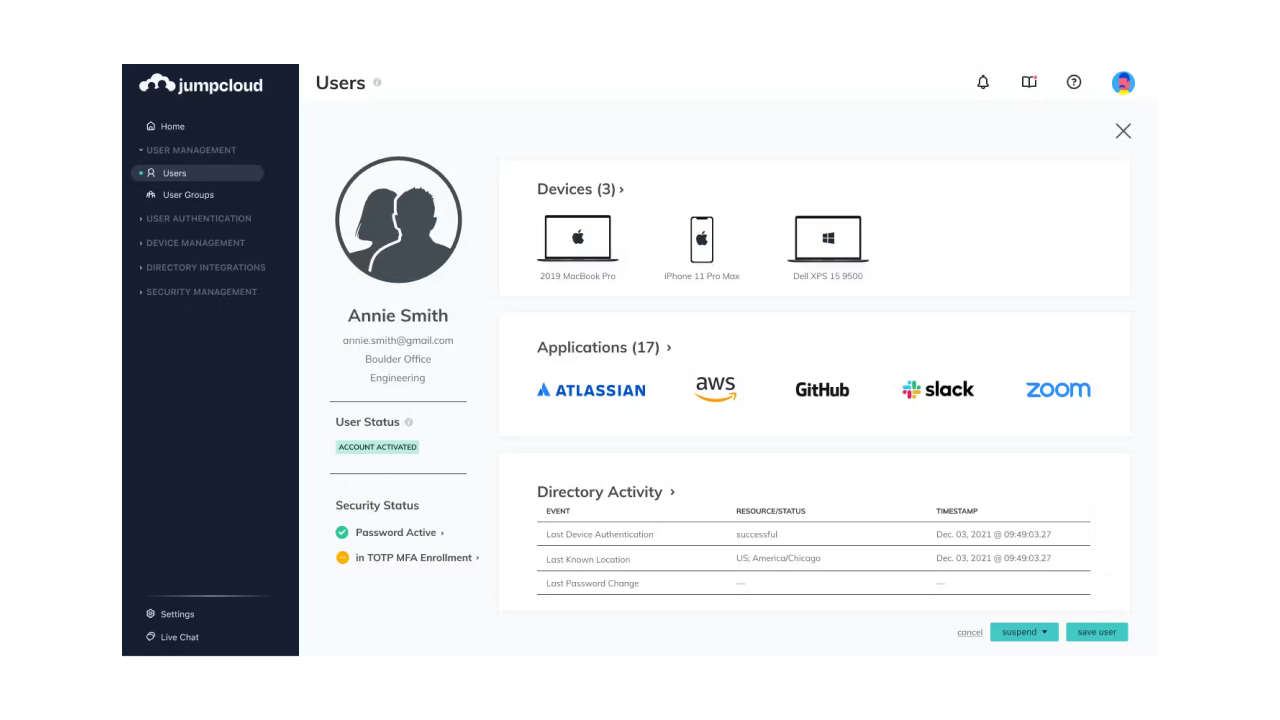The width and height of the screenshot is (1280, 720).
Task: Click the green check beside Password Active
Action: click(342, 533)
